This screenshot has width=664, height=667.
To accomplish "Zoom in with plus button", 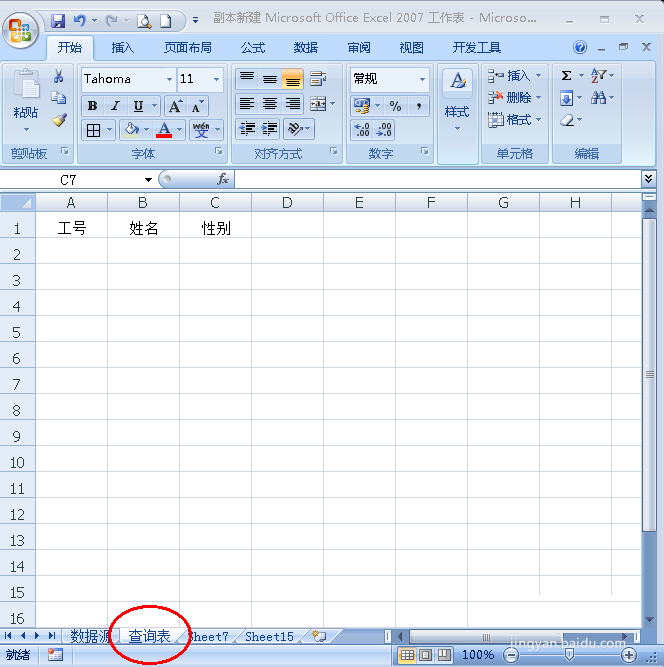I will (x=629, y=655).
